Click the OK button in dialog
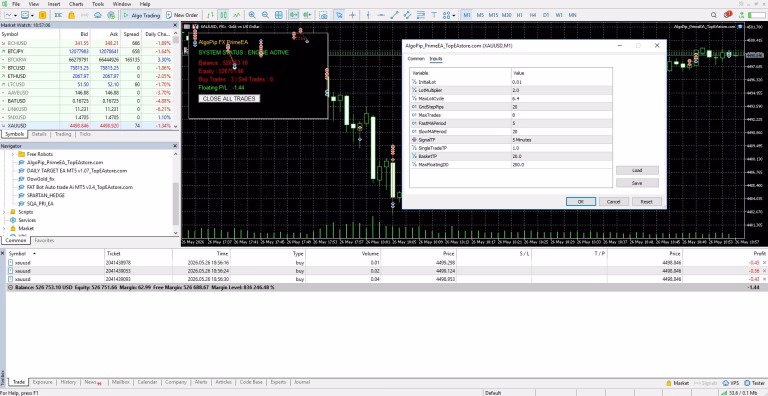The width and height of the screenshot is (768, 396). click(580, 201)
